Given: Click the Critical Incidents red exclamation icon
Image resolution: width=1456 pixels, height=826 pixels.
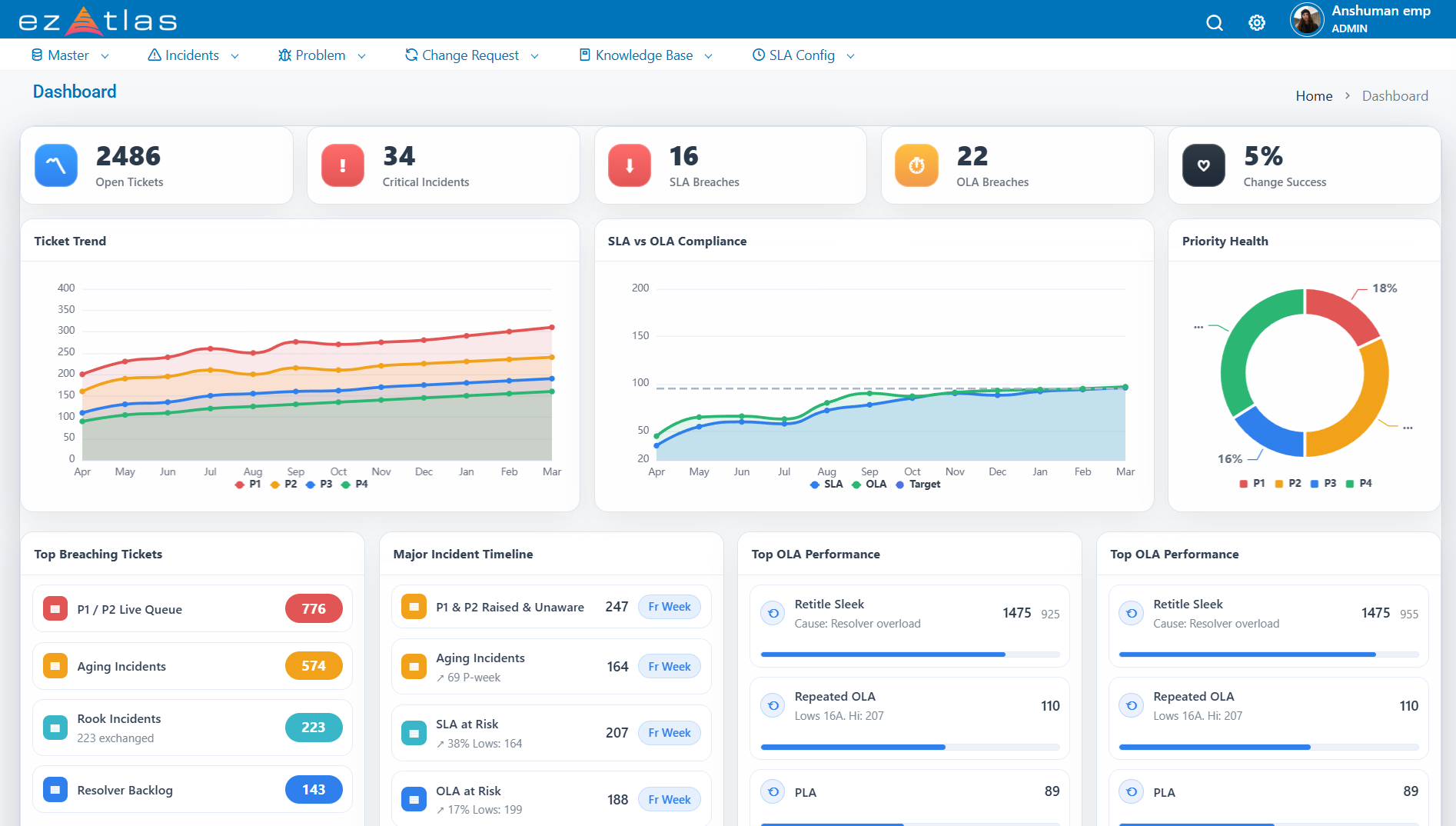Looking at the screenshot, I should (343, 165).
